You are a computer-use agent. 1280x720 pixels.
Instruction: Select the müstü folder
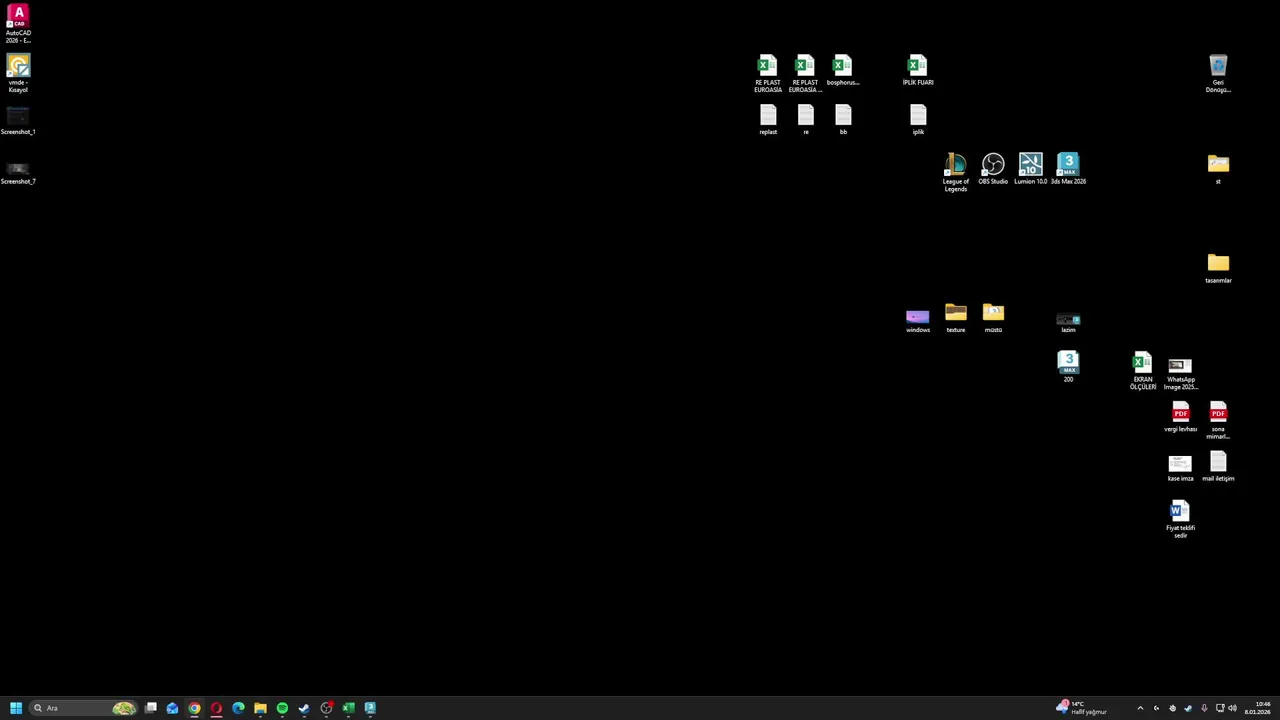click(x=993, y=318)
